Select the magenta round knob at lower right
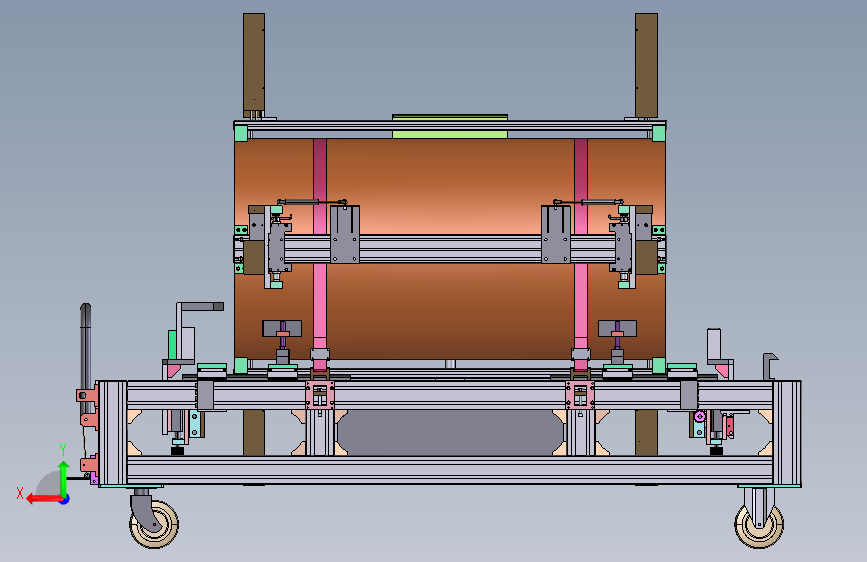Image resolution: width=867 pixels, height=562 pixels. [x=699, y=416]
